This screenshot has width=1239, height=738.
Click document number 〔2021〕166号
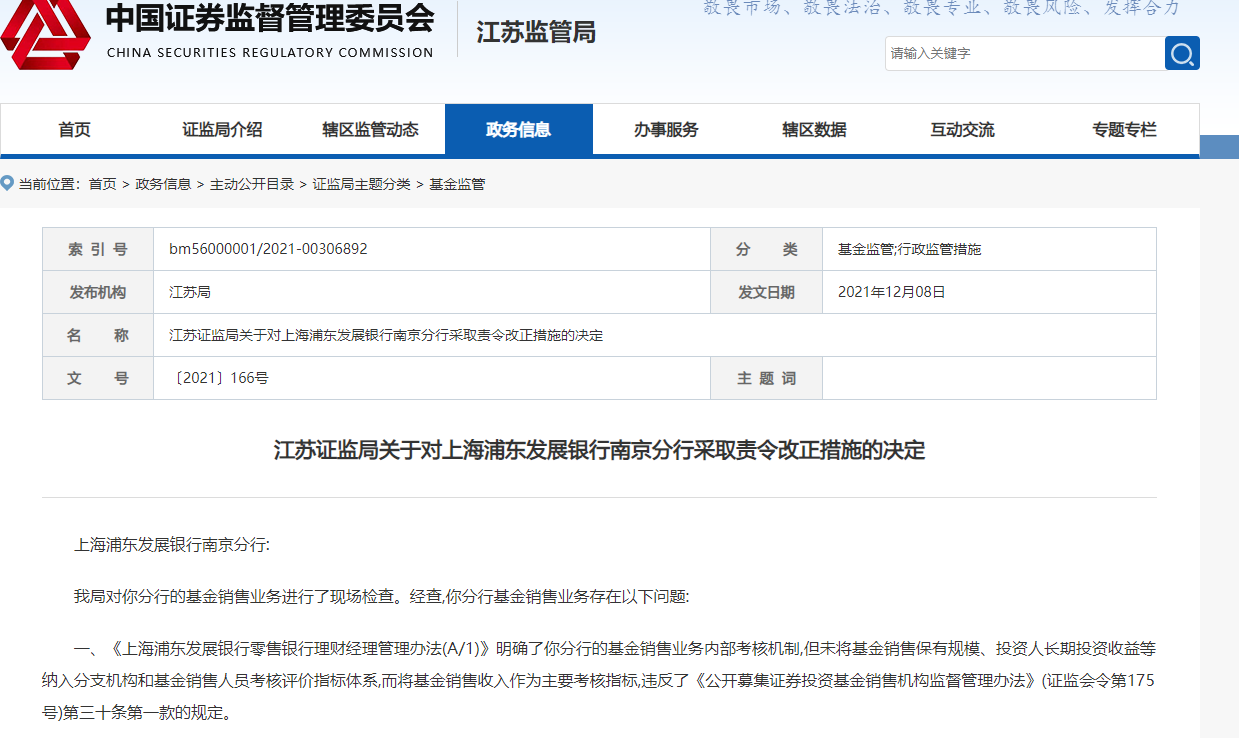pyautogui.click(x=221, y=378)
